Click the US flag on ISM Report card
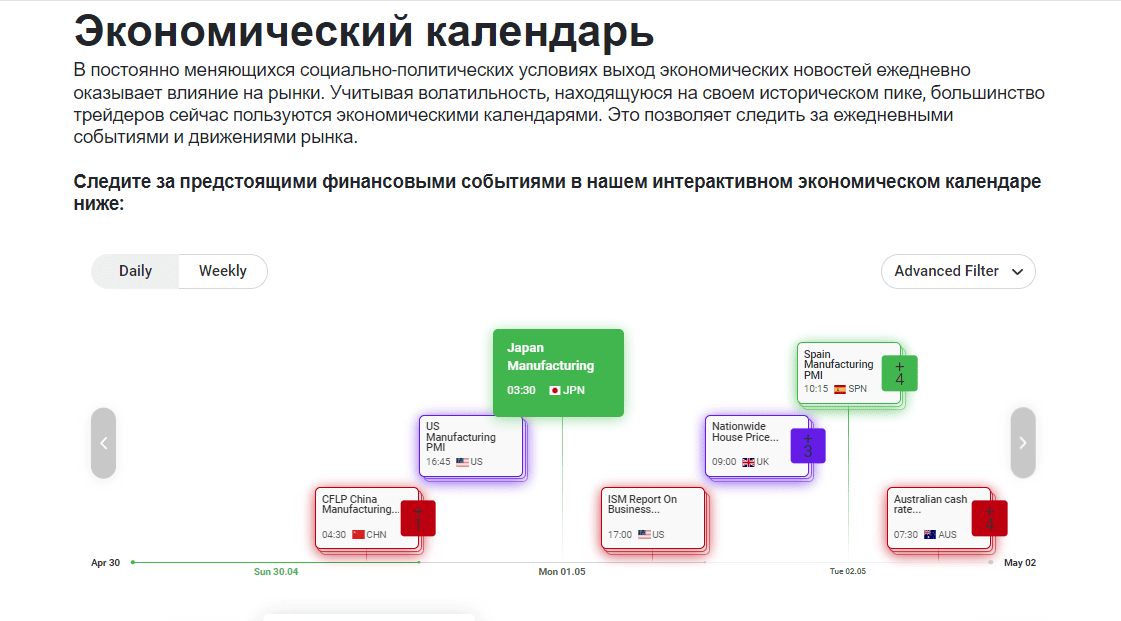Viewport: 1121px width, 621px height. point(644,535)
